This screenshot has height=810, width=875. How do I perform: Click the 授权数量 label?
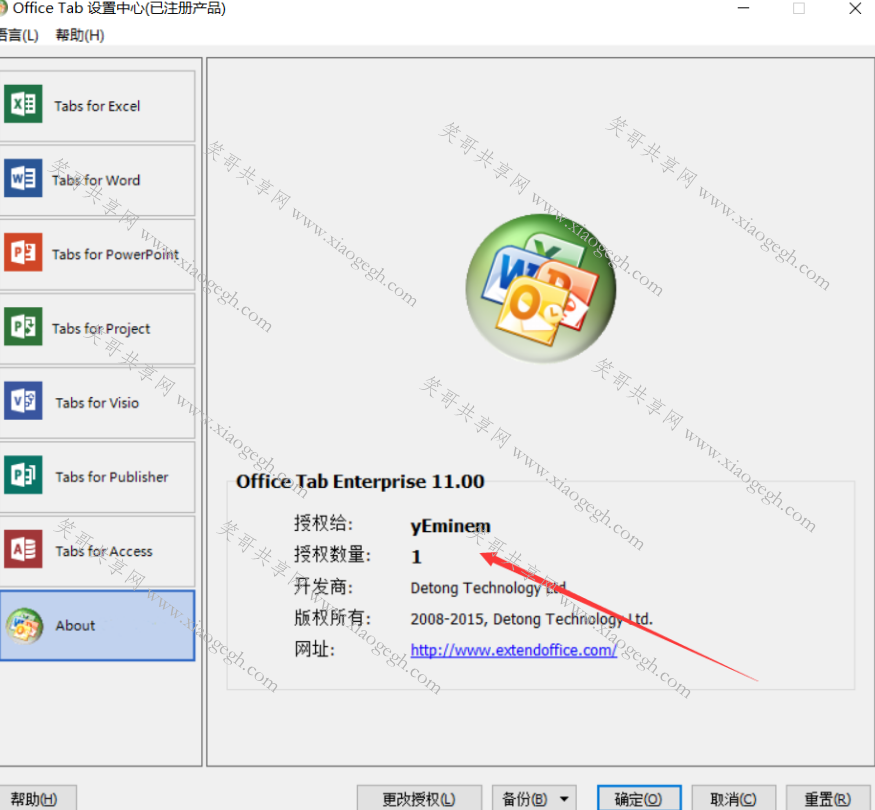[x=332, y=555]
